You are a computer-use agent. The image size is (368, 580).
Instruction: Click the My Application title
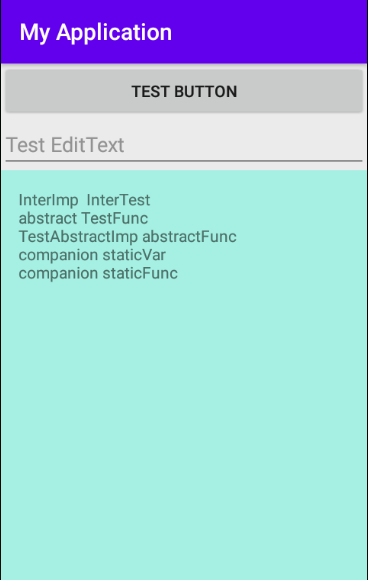pos(96,33)
